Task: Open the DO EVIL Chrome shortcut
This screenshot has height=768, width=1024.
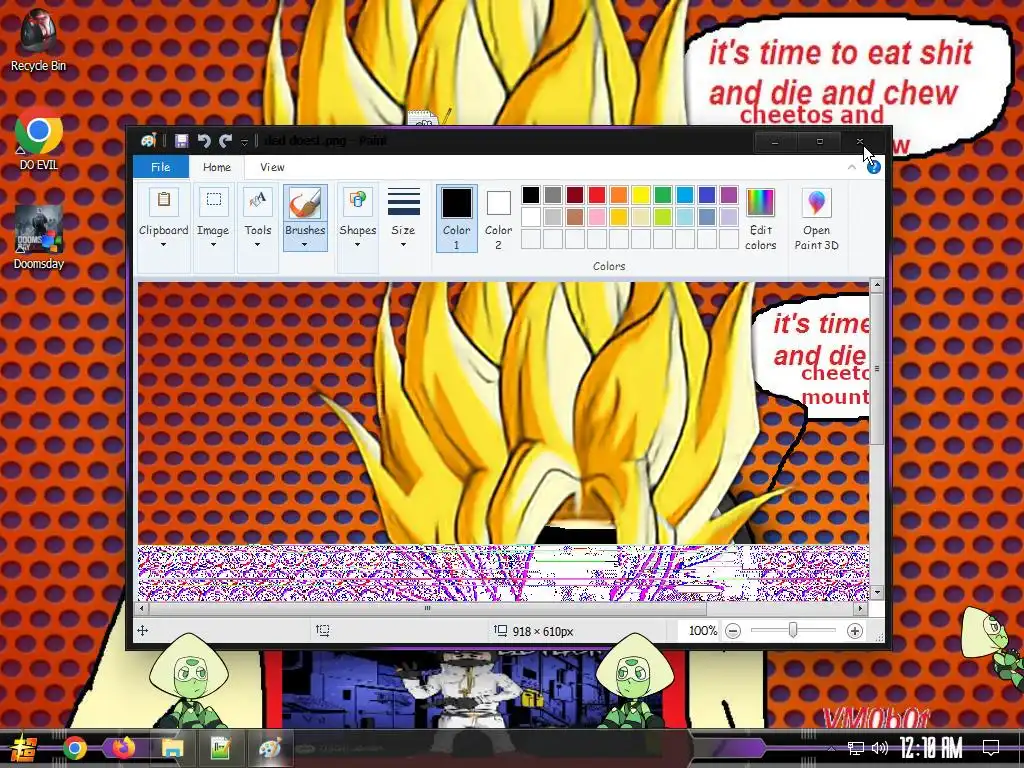Action: (x=39, y=138)
